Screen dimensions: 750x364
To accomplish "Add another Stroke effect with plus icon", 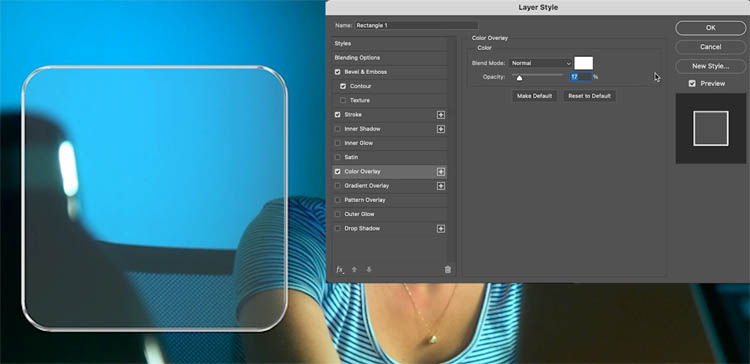I will pos(441,115).
